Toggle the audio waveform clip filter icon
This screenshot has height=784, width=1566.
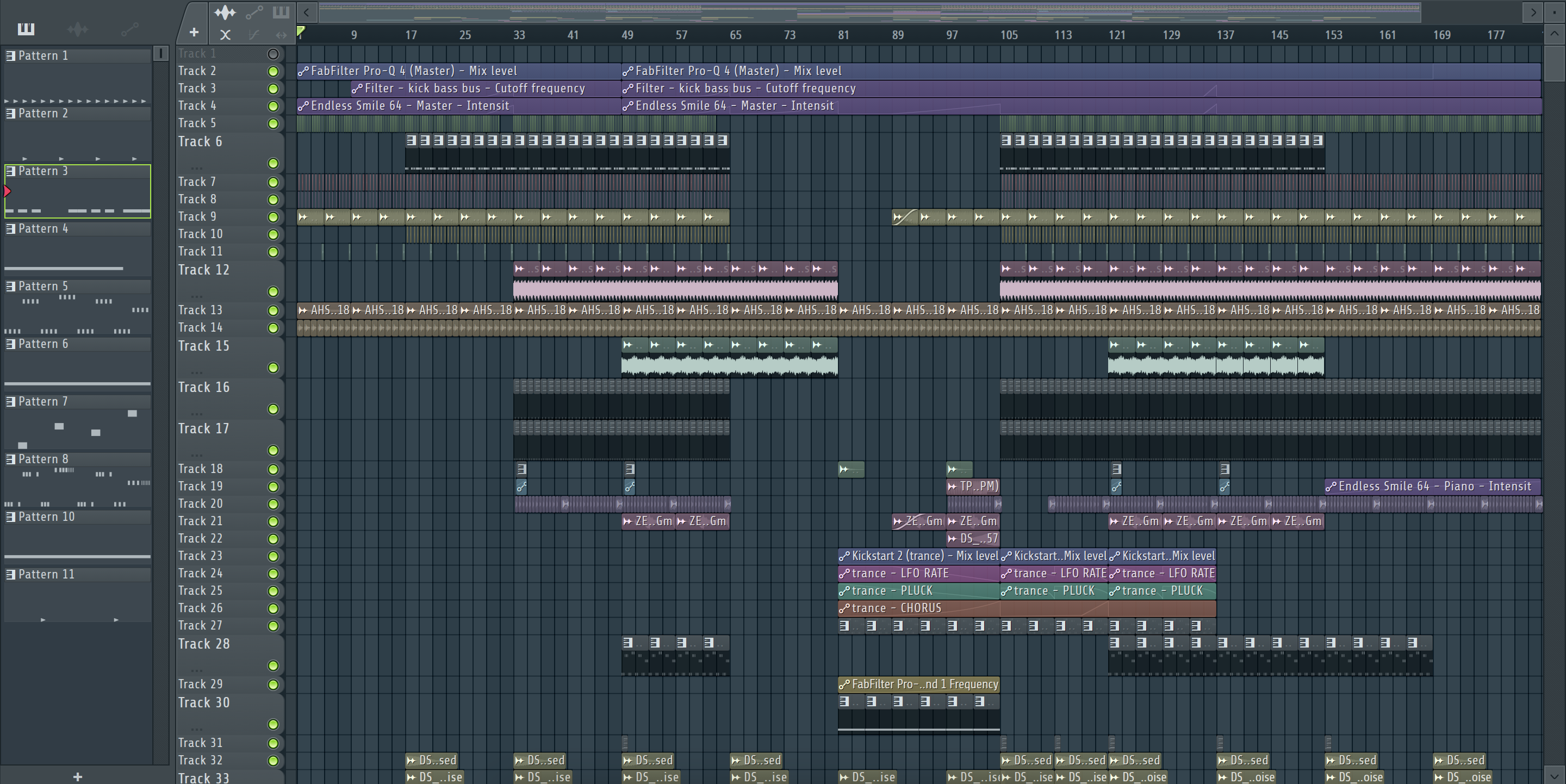point(225,11)
